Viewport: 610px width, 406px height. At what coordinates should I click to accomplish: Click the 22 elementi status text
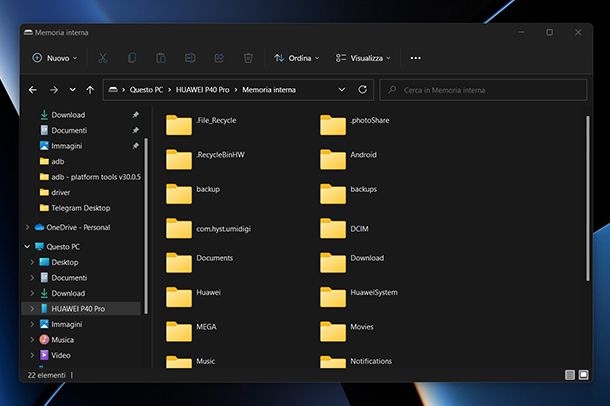[x=46, y=375]
